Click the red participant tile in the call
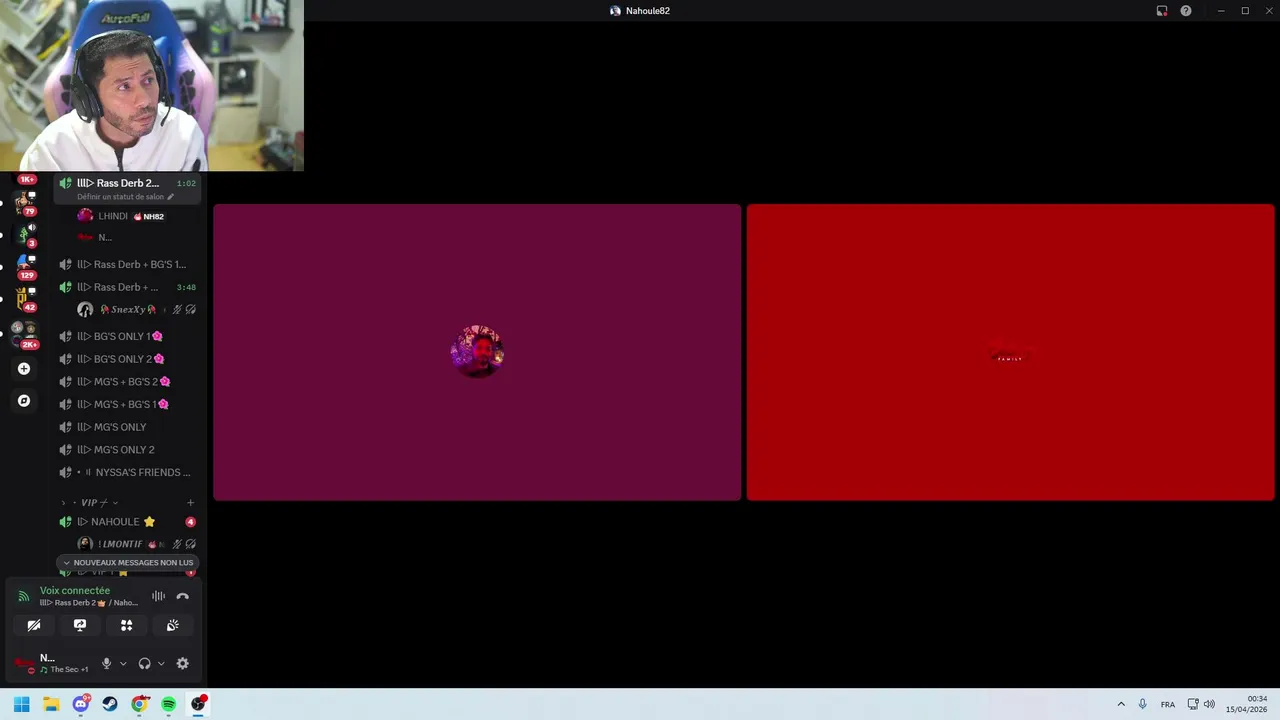Image resolution: width=1280 pixels, height=720 pixels. (x=1010, y=352)
